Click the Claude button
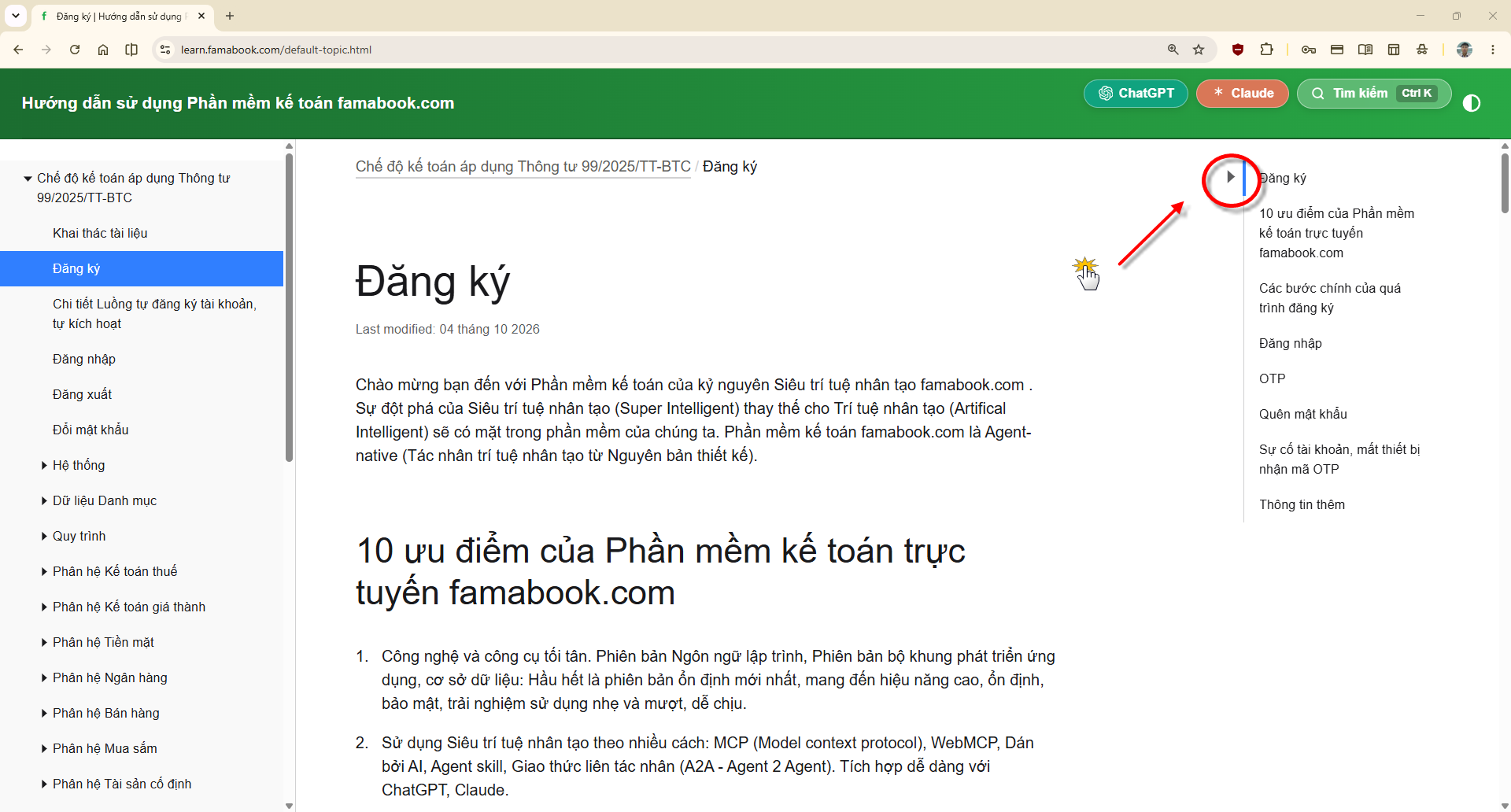1511x812 pixels. coord(1243,93)
